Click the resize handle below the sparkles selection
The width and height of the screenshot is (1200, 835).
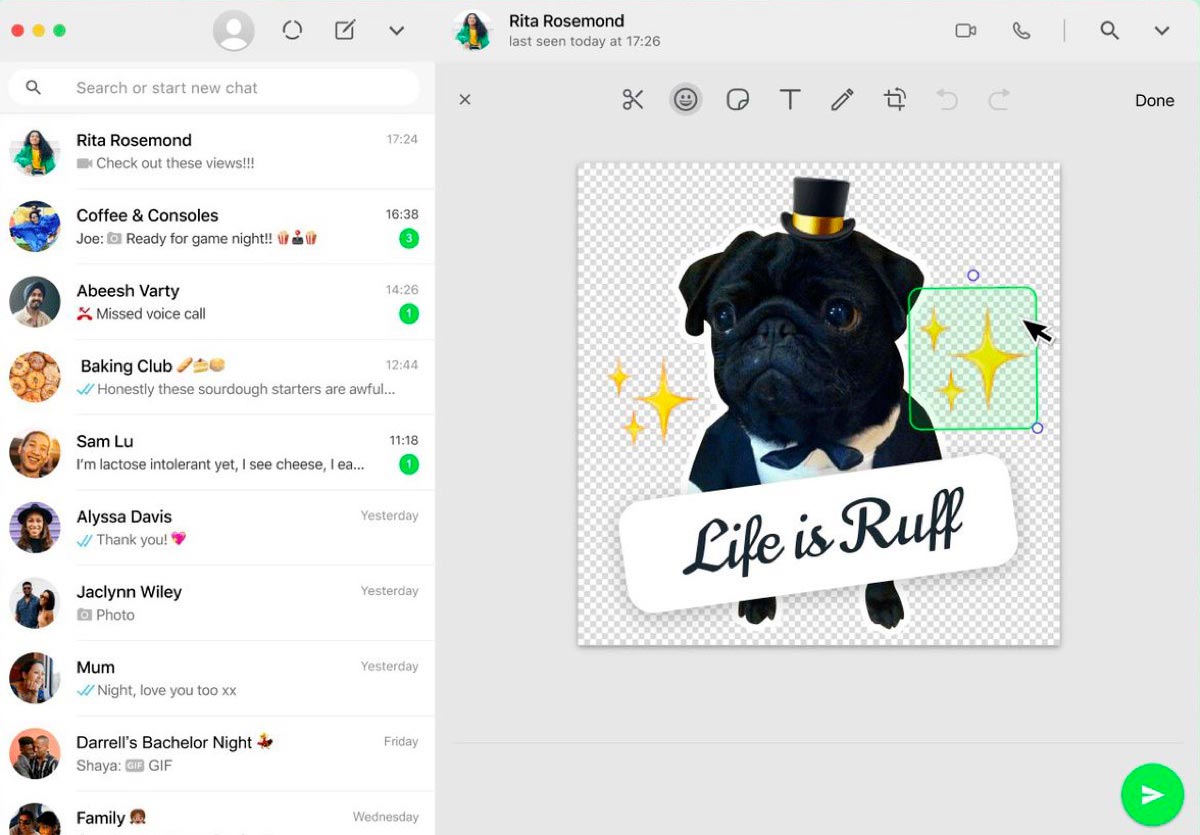[1037, 428]
